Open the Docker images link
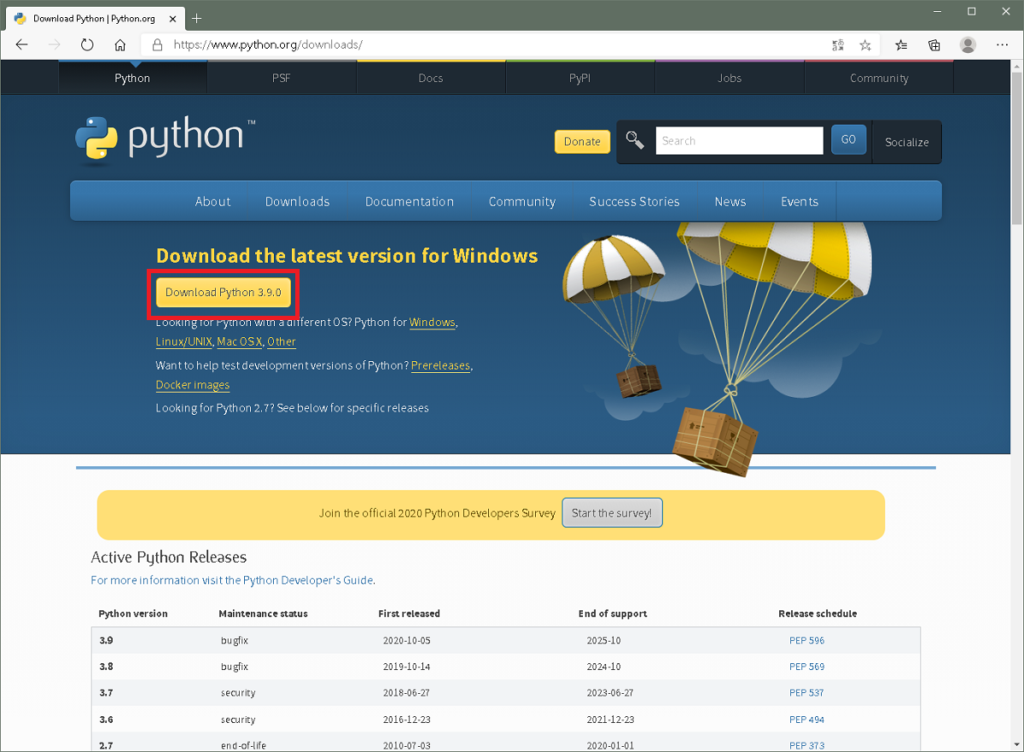 (x=193, y=385)
